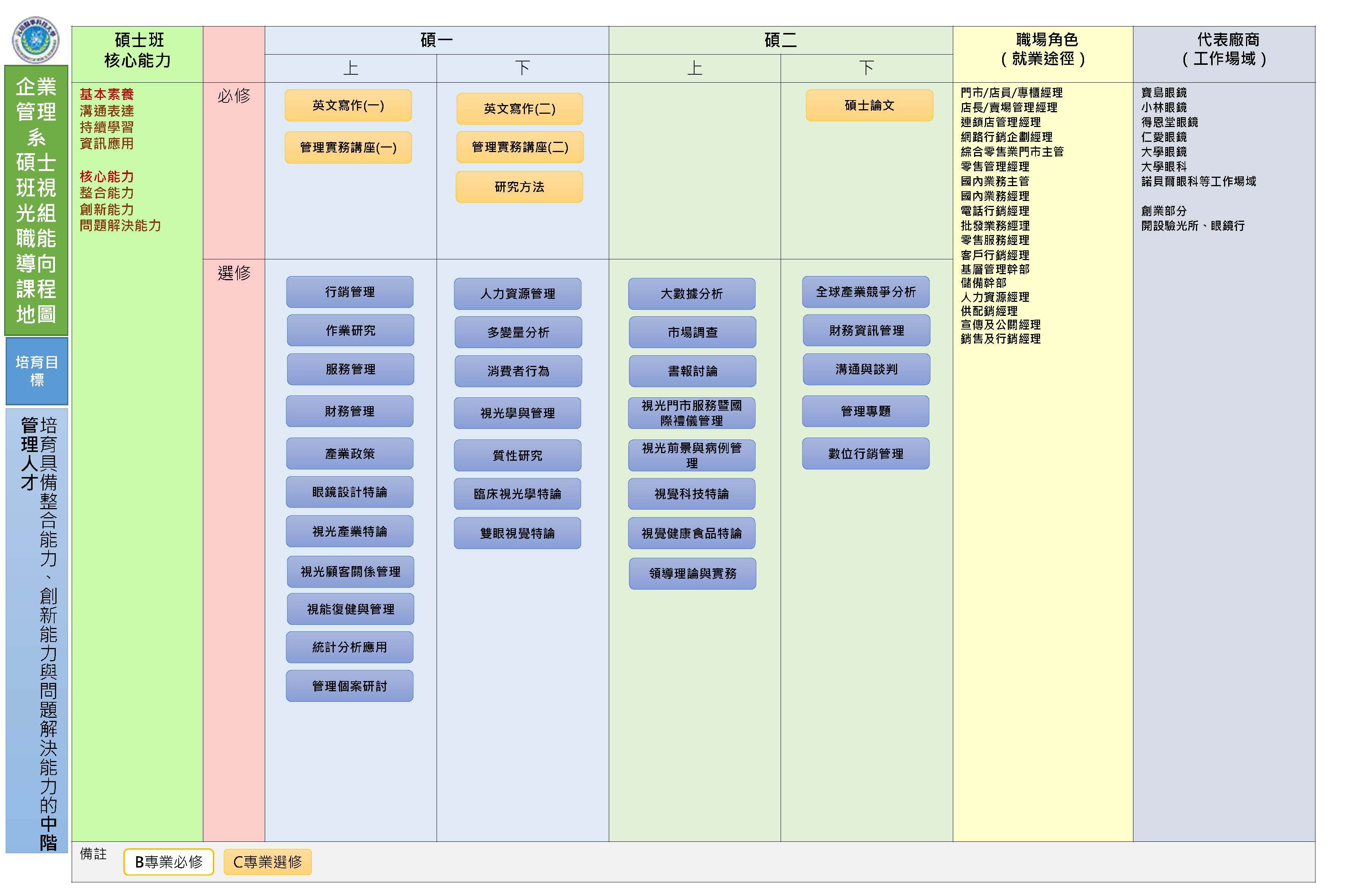Click the university logo emblem
1353x896 pixels.
35,40
